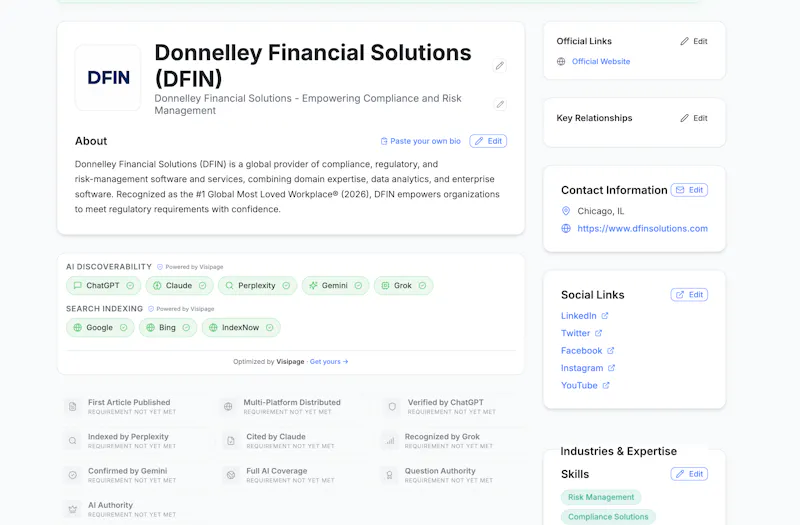Select the Compliance Solutions skill tag
This screenshot has width=800, height=525.
click(608, 517)
